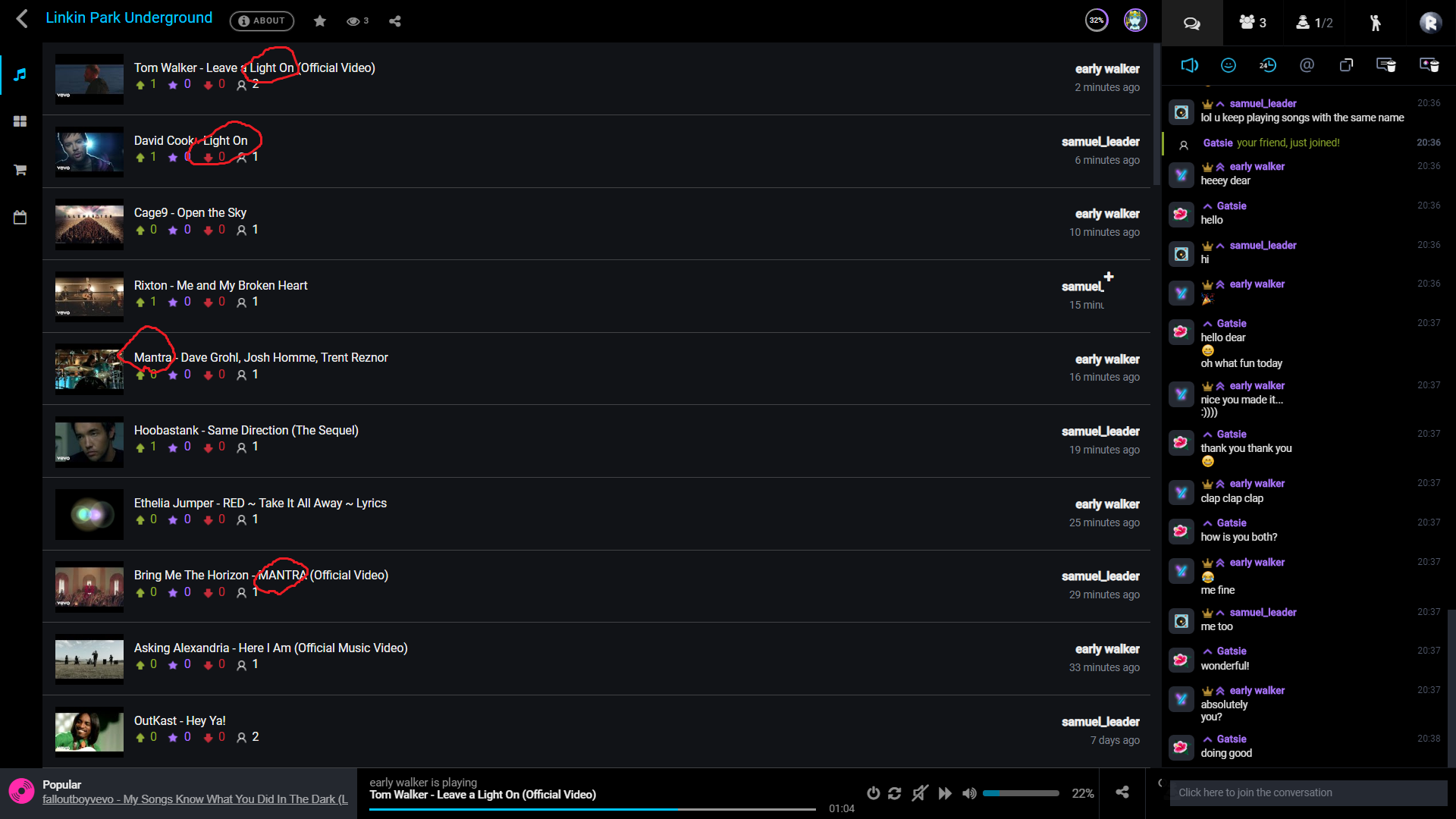This screenshot has width=1456, height=819.
Task: Click downvote arrow on Rixton row
Action: point(208,303)
